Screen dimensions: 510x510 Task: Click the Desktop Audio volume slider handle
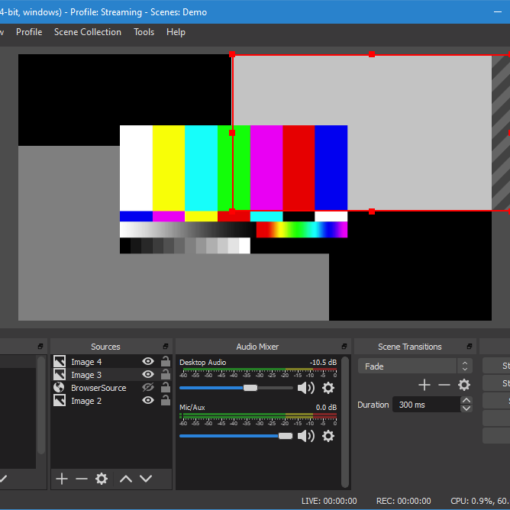(x=250, y=388)
